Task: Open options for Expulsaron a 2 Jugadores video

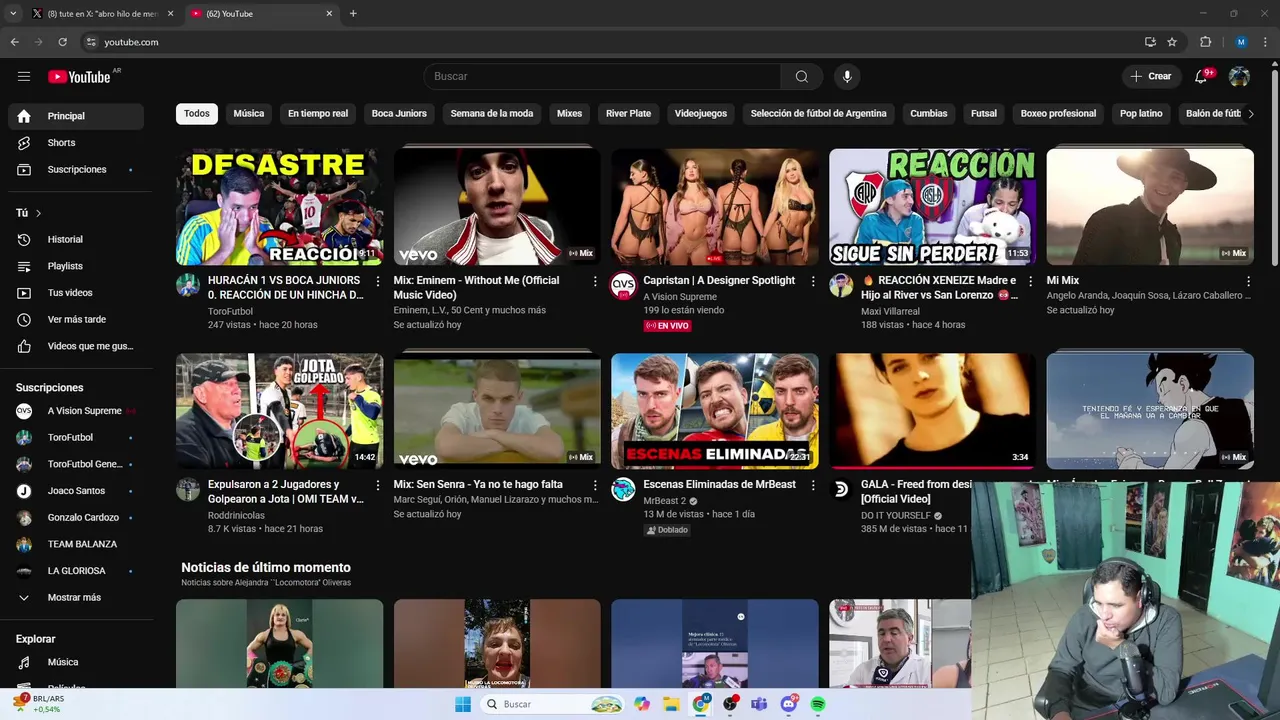Action: 377,485
